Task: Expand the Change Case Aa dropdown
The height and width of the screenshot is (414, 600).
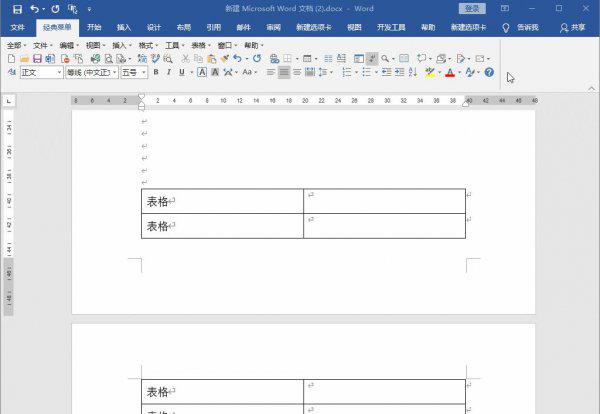Action: tap(256, 72)
